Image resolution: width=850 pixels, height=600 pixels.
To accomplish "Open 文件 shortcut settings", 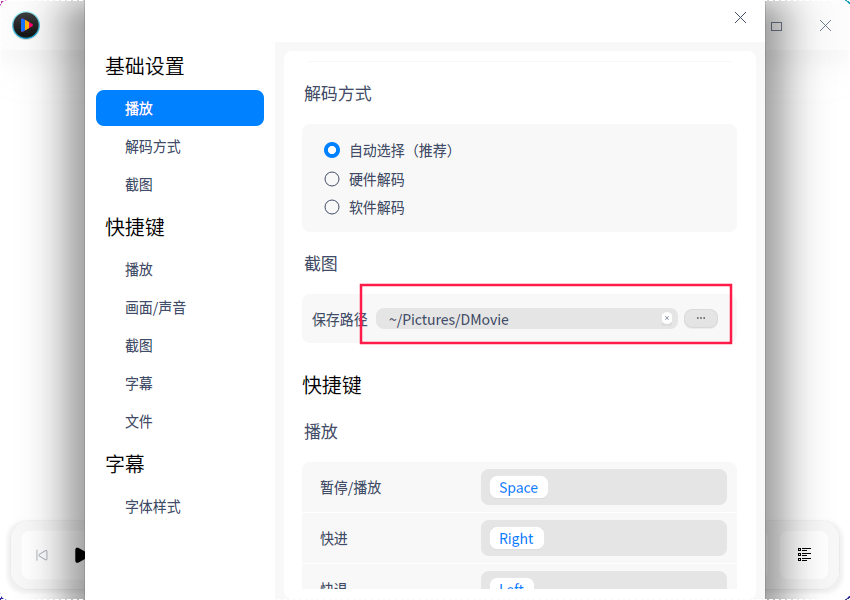I will click(138, 421).
